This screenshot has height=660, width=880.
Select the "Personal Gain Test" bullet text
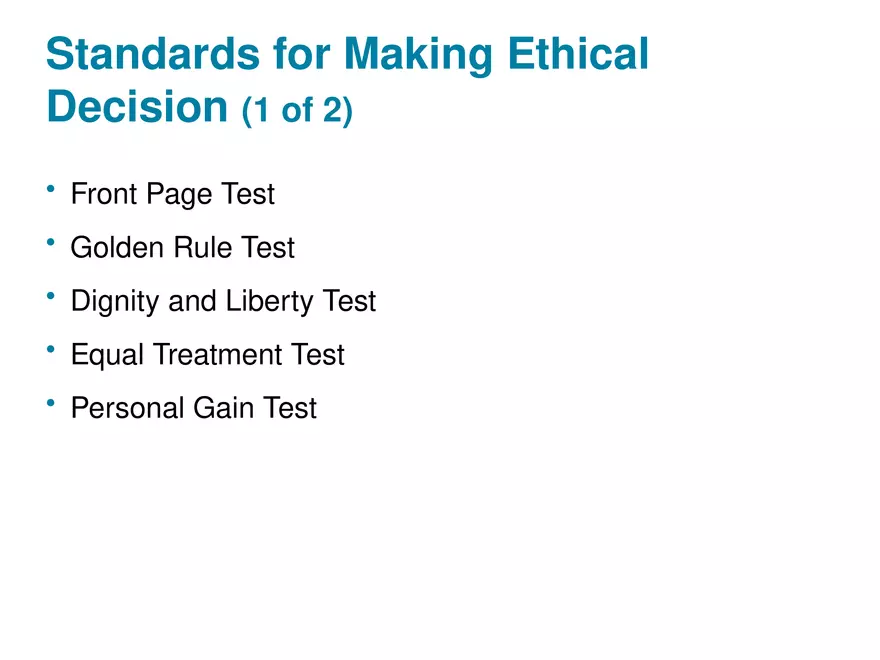tap(193, 408)
